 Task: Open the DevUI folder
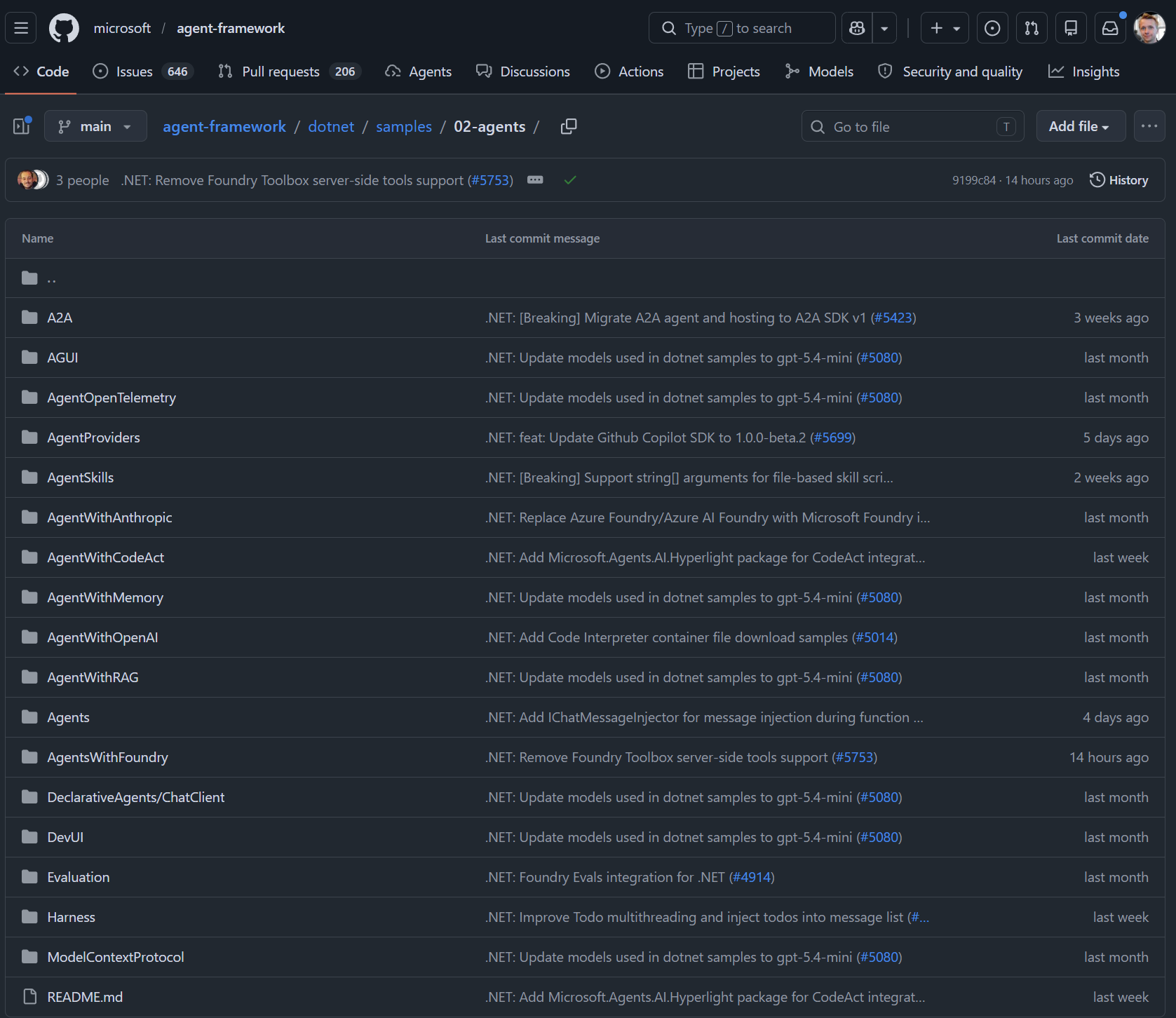(x=65, y=837)
